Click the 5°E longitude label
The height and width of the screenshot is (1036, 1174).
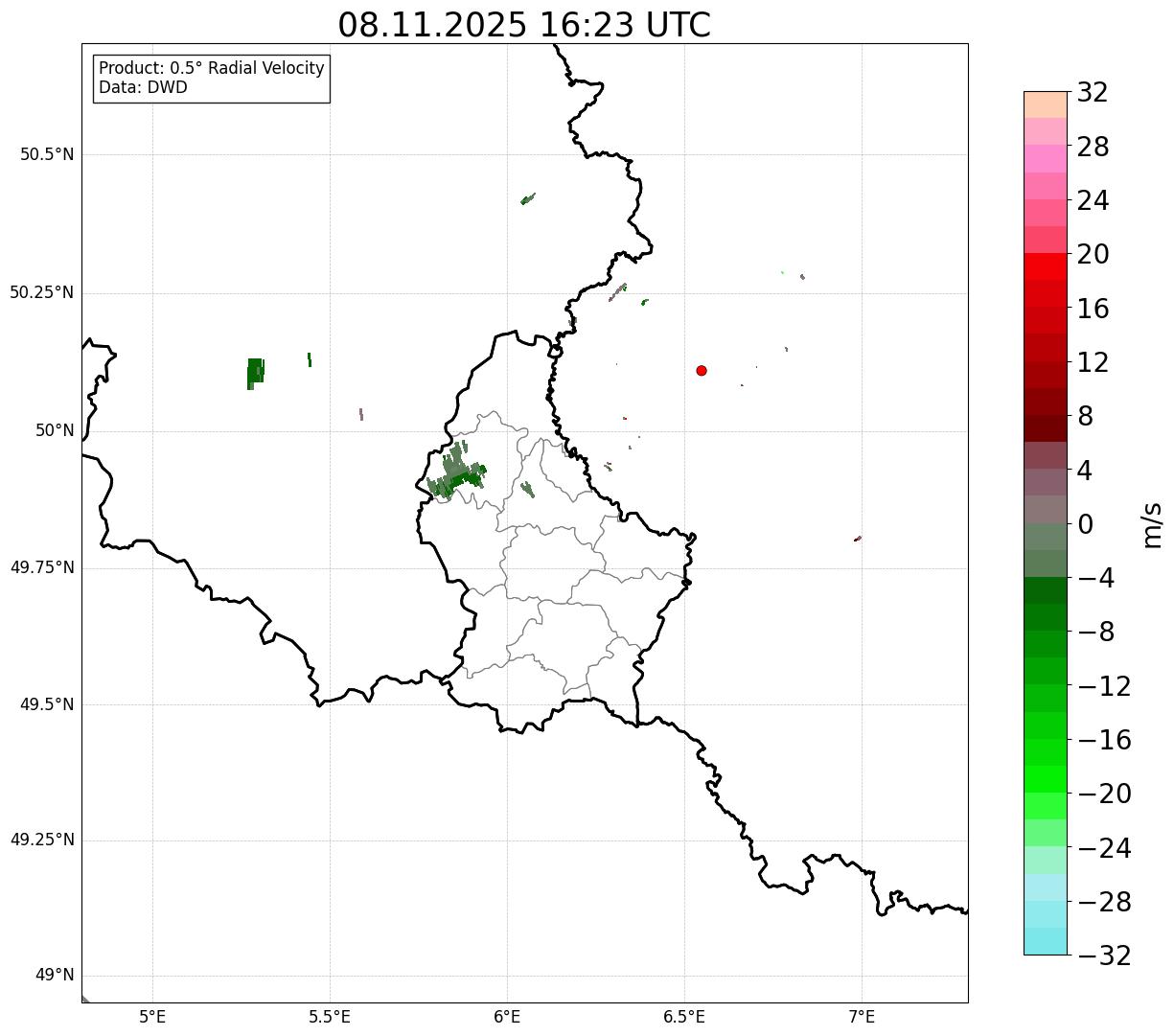tap(152, 1018)
